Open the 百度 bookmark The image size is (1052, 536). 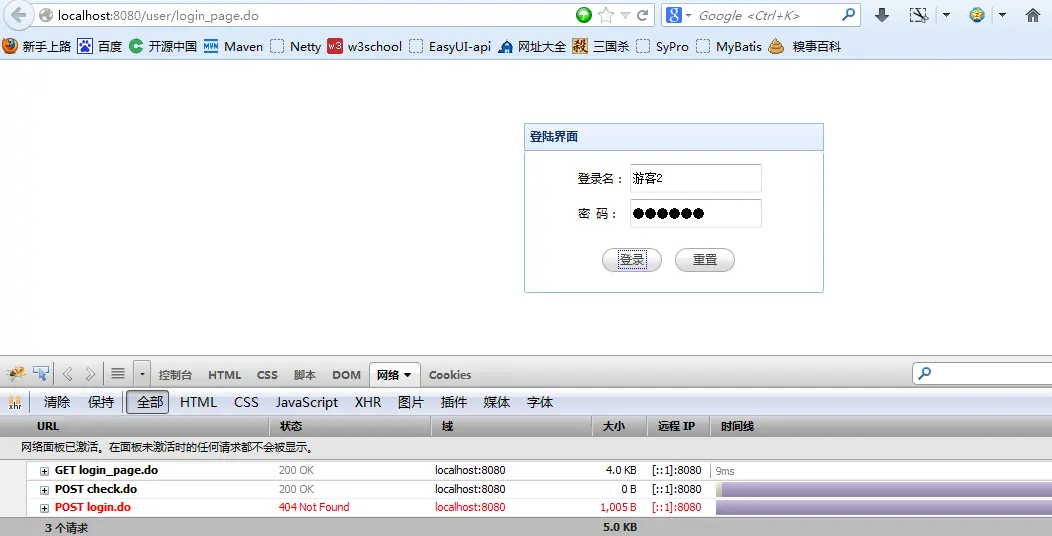click(x=99, y=46)
